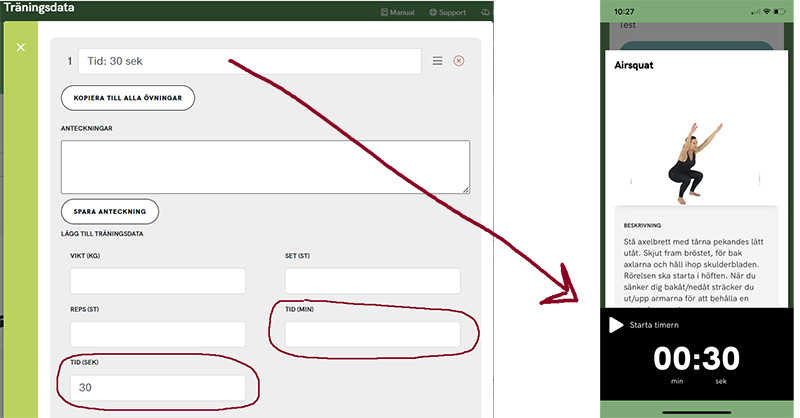800x418 pixels.
Task: Click the Spara anteckning button
Action: pos(110,211)
